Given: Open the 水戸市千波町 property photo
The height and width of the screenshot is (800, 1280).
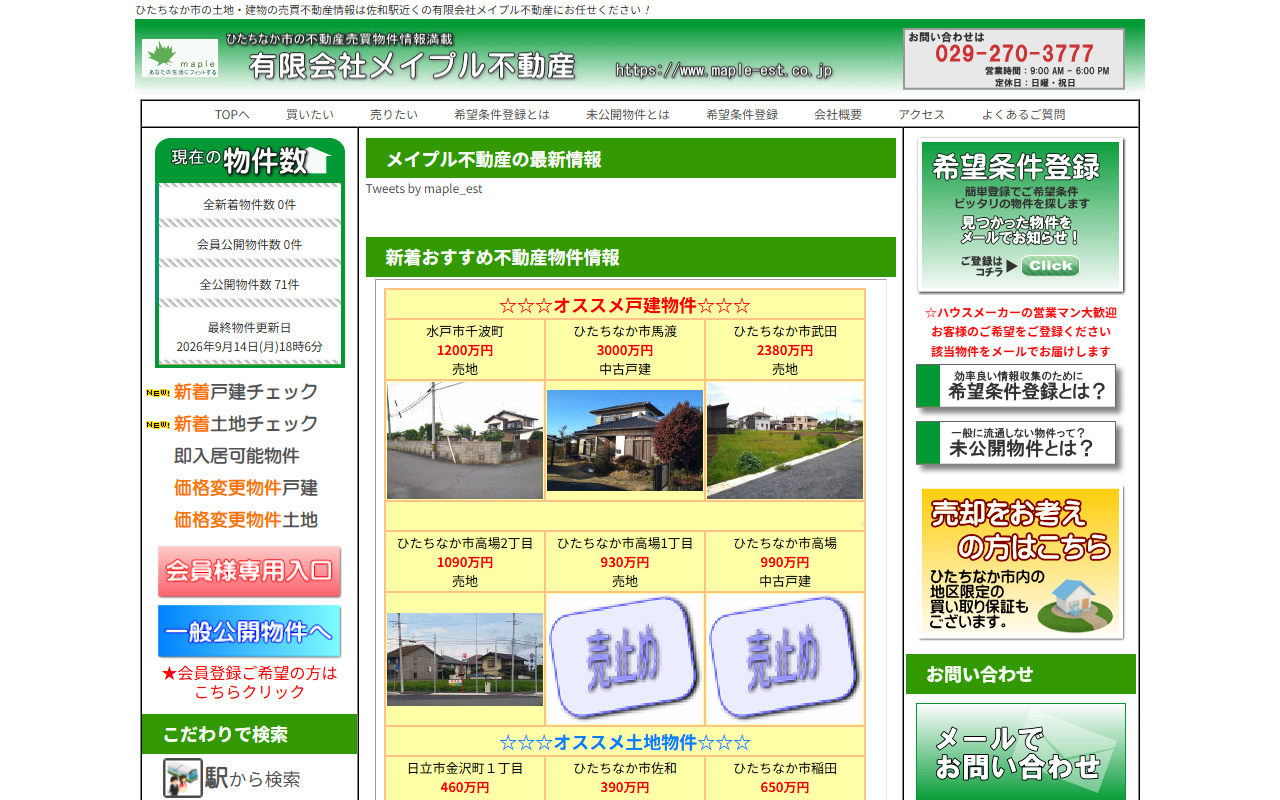Looking at the screenshot, I should [465, 441].
